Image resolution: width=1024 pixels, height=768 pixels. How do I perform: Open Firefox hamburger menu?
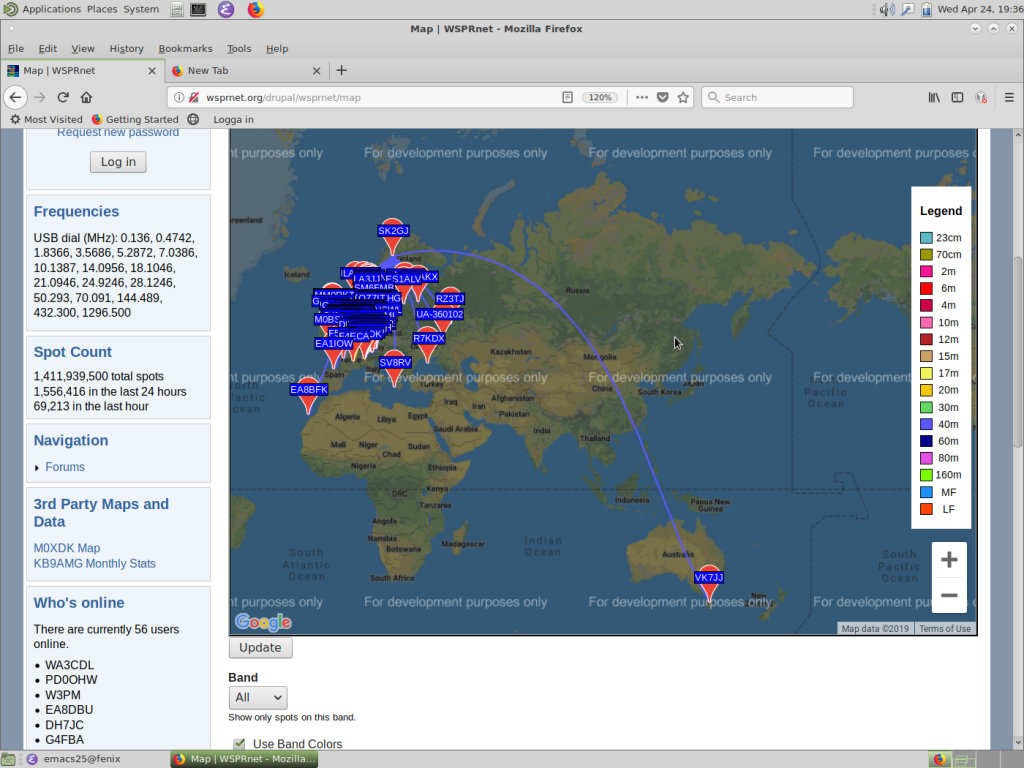[x=1009, y=97]
